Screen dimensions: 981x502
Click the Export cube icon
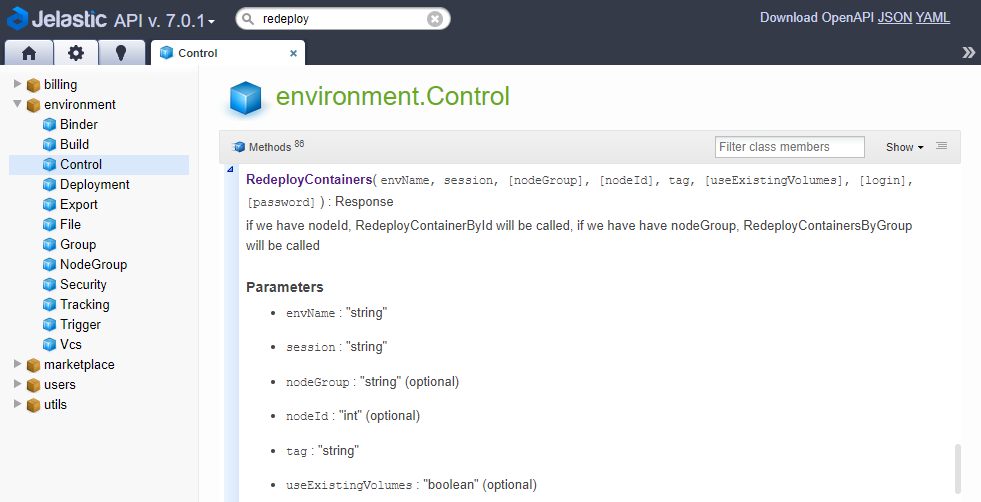49,205
